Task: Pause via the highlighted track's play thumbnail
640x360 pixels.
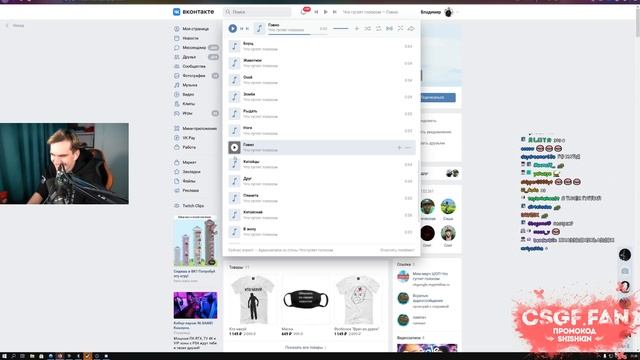Action: point(234,147)
